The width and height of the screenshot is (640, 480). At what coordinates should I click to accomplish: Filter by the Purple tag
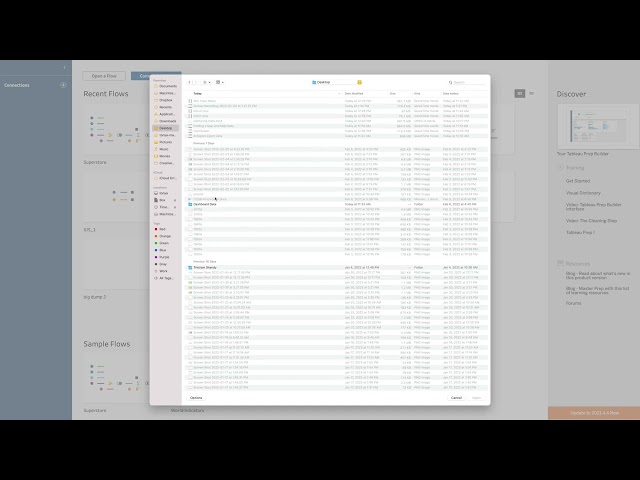pos(162,257)
